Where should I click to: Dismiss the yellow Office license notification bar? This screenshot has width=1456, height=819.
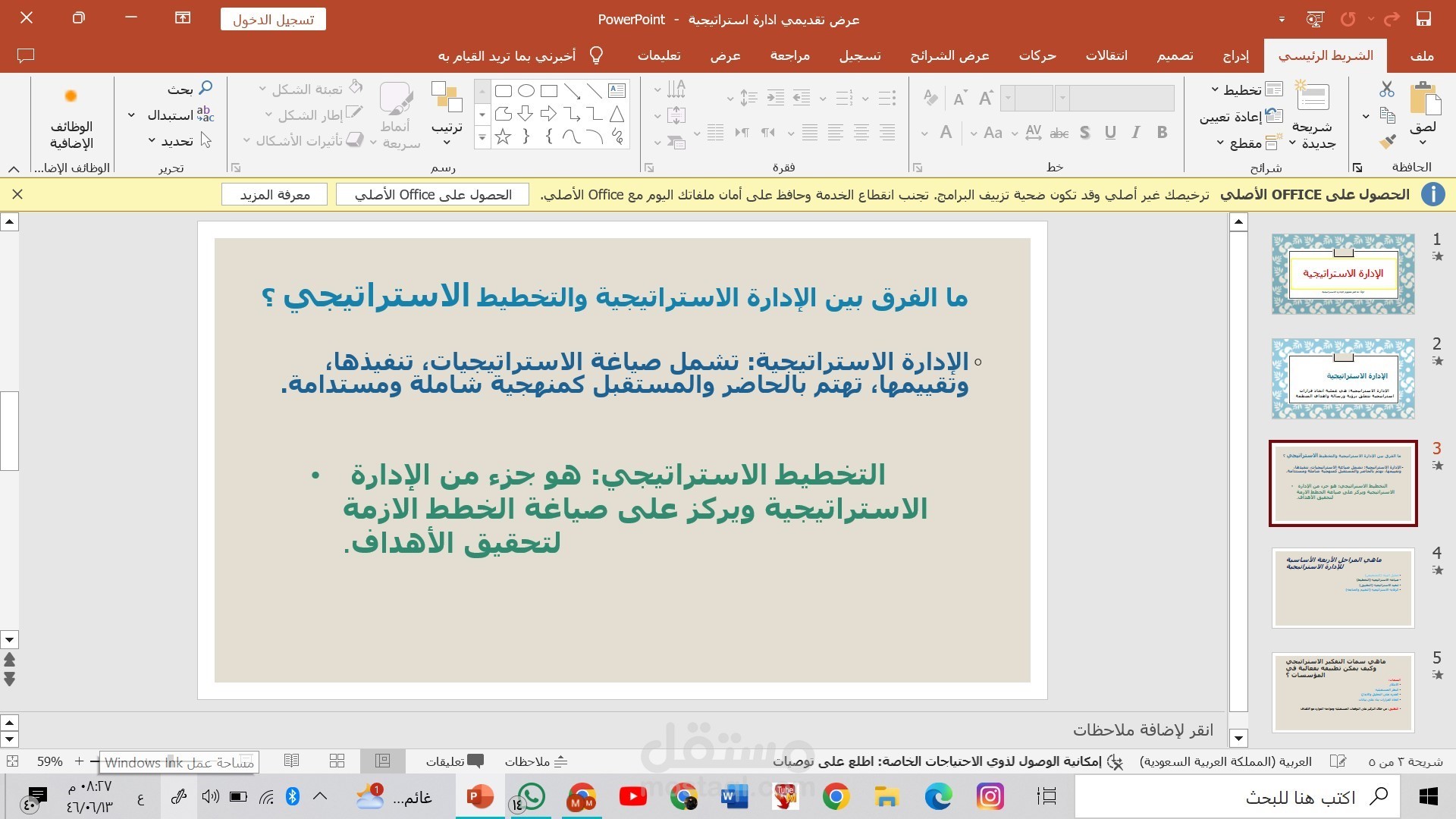(x=17, y=195)
